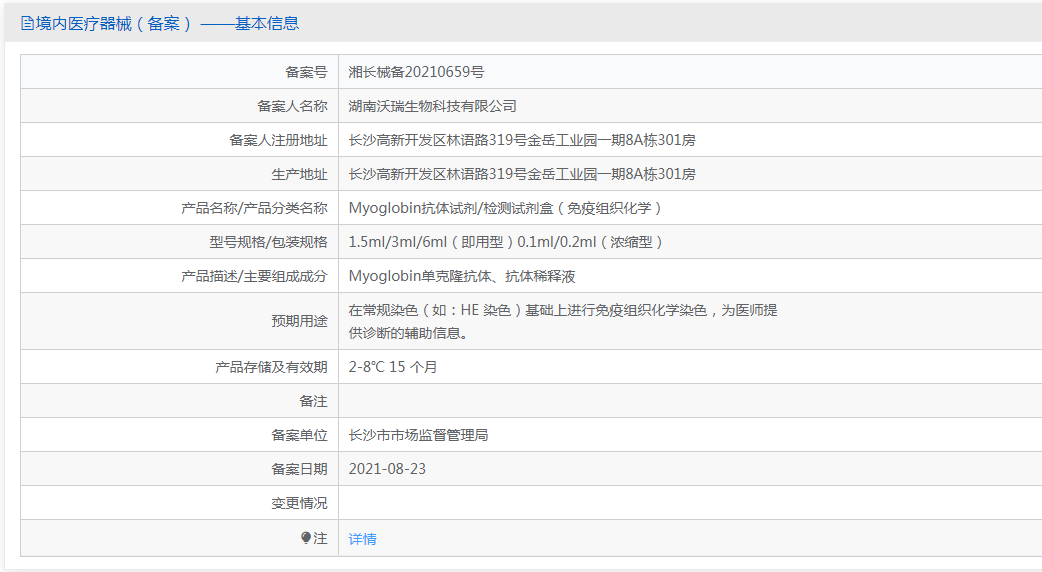Click the 备案单位 label
The width and height of the screenshot is (1042, 572).
click(299, 435)
